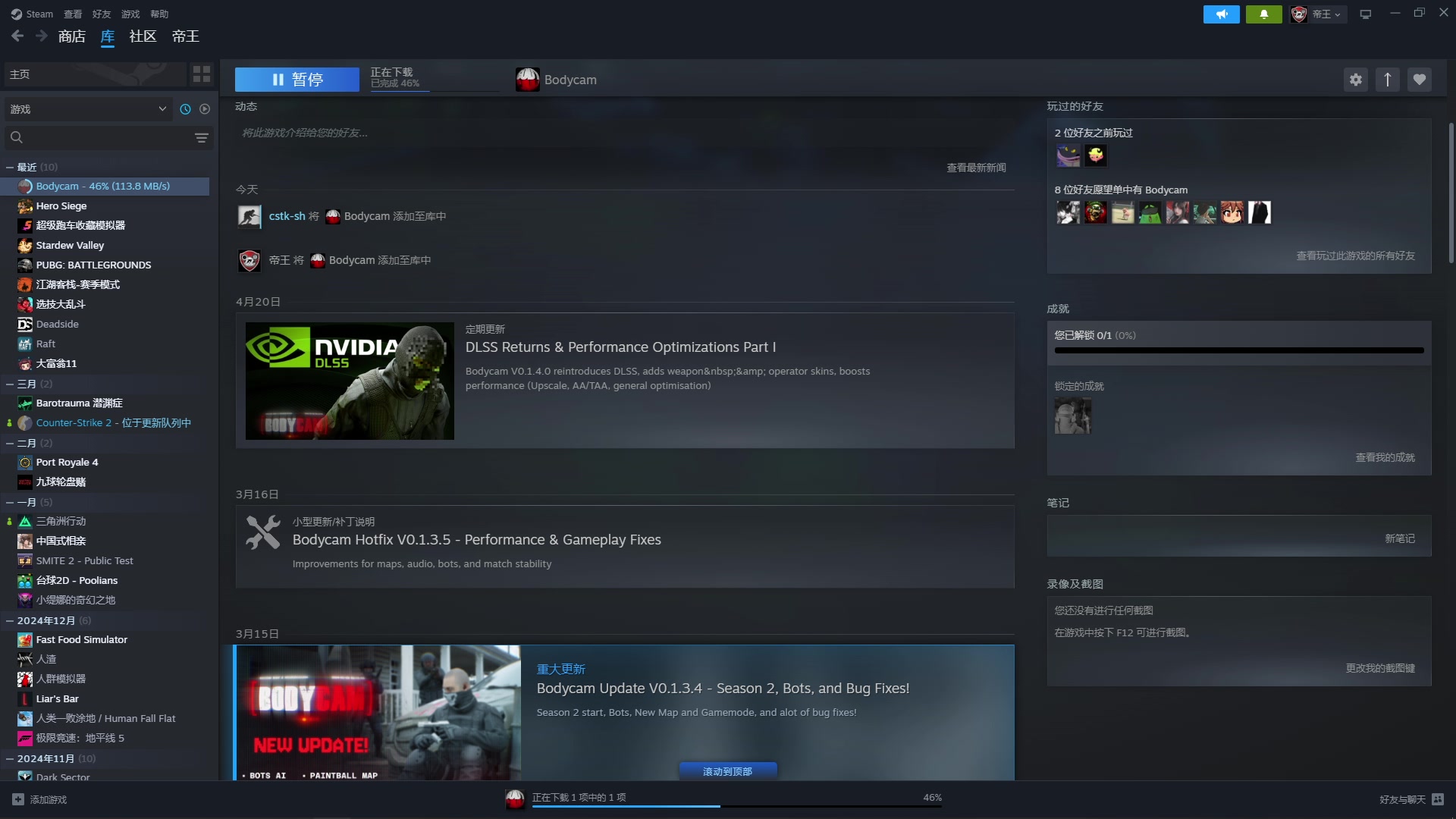Select Raft in the game list
The image size is (1456, 819).
(106, 344)
